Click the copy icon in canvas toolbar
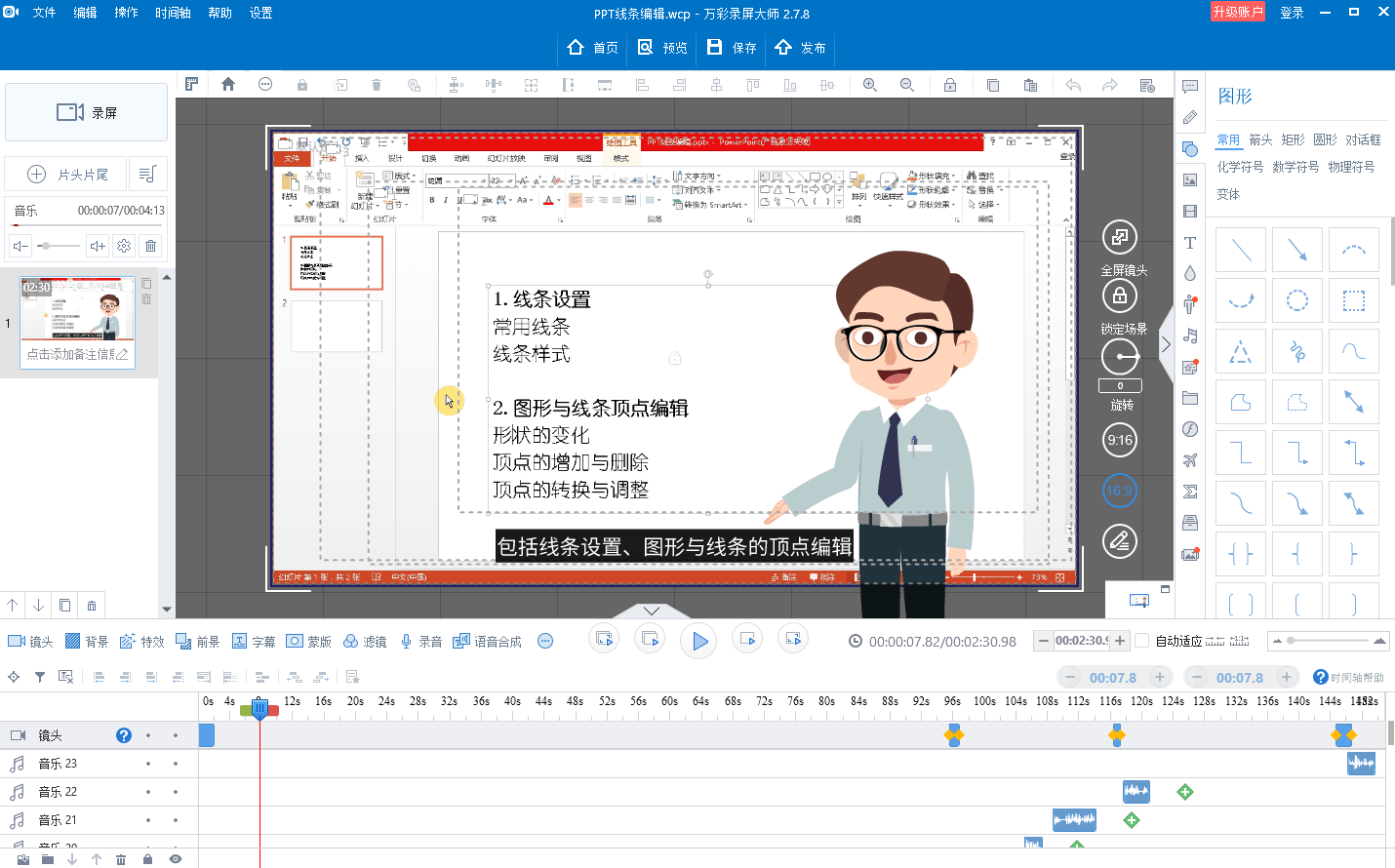This screenshot has height=868, width=1395. (x=993, y=85)
